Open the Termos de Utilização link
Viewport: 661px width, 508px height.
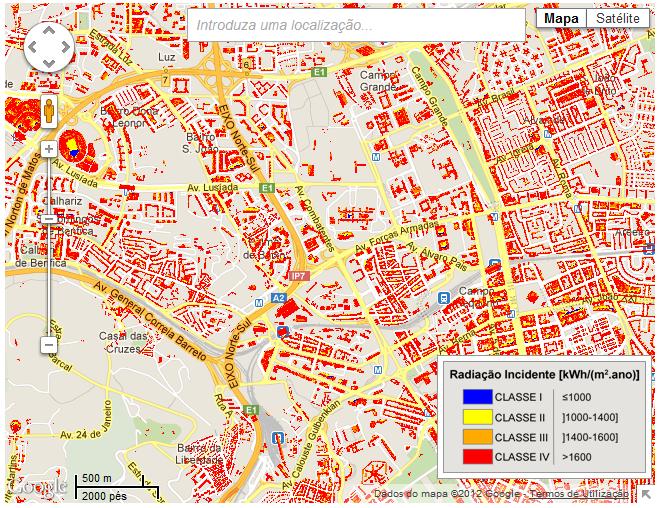click(578, 494)
